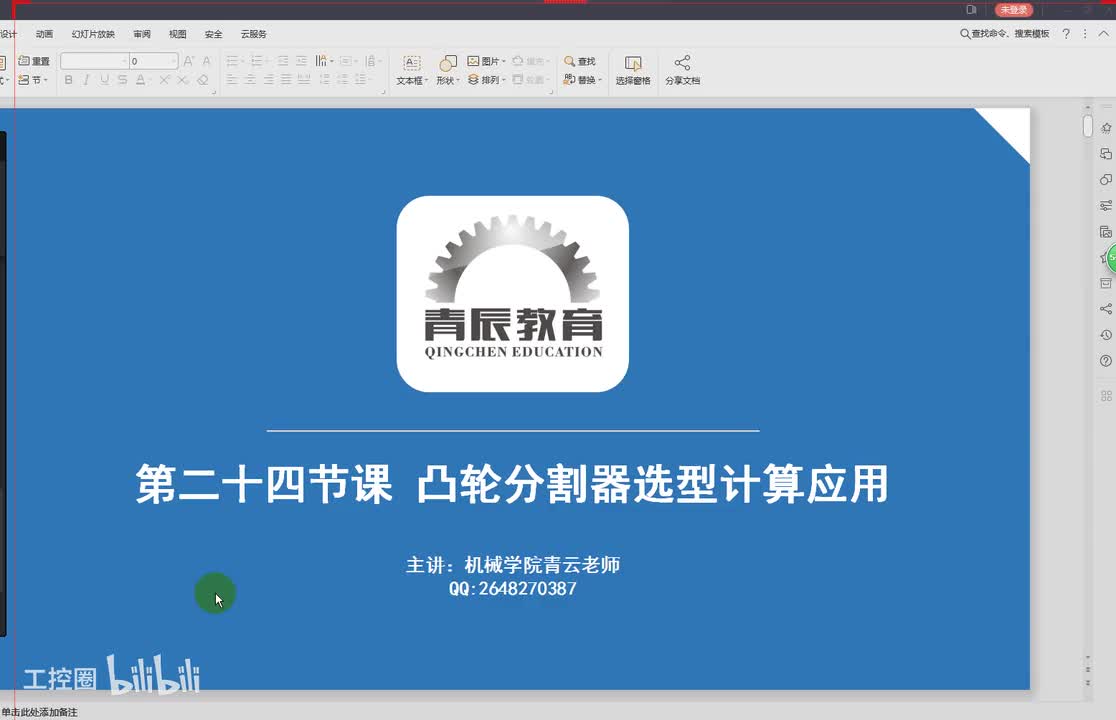1116x720 pixels.
Task: Open image gallery icon in right sidebar
Action: (1105, 231)
